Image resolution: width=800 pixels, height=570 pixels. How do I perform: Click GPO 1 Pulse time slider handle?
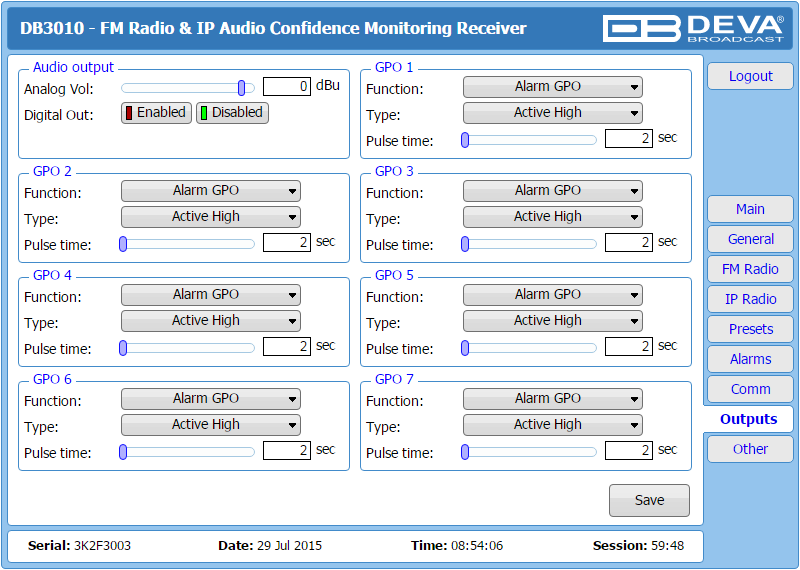coord(465,140)
